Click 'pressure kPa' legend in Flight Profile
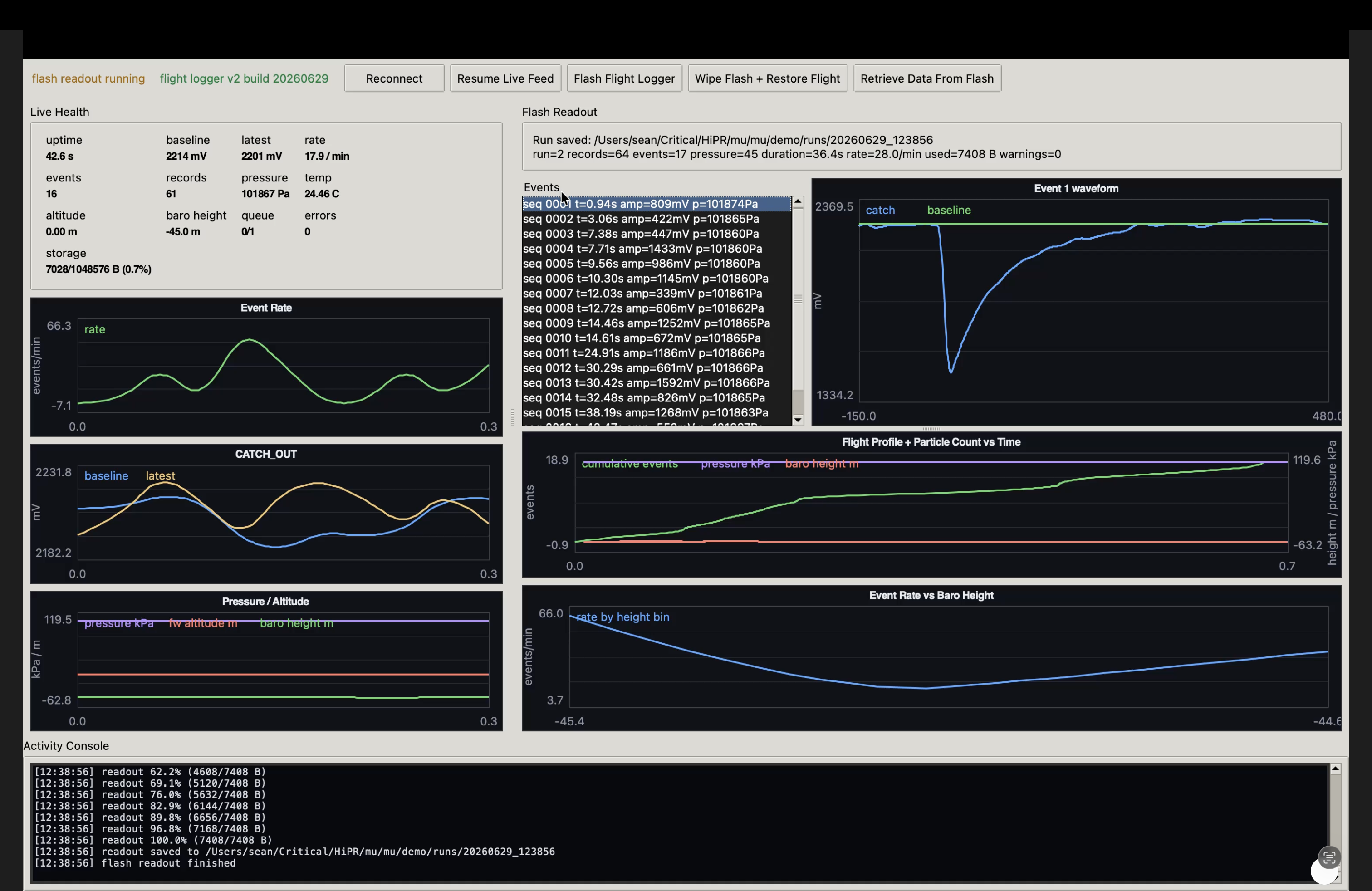Viewport: 1372px width, 891px height. tap(735, 464)
